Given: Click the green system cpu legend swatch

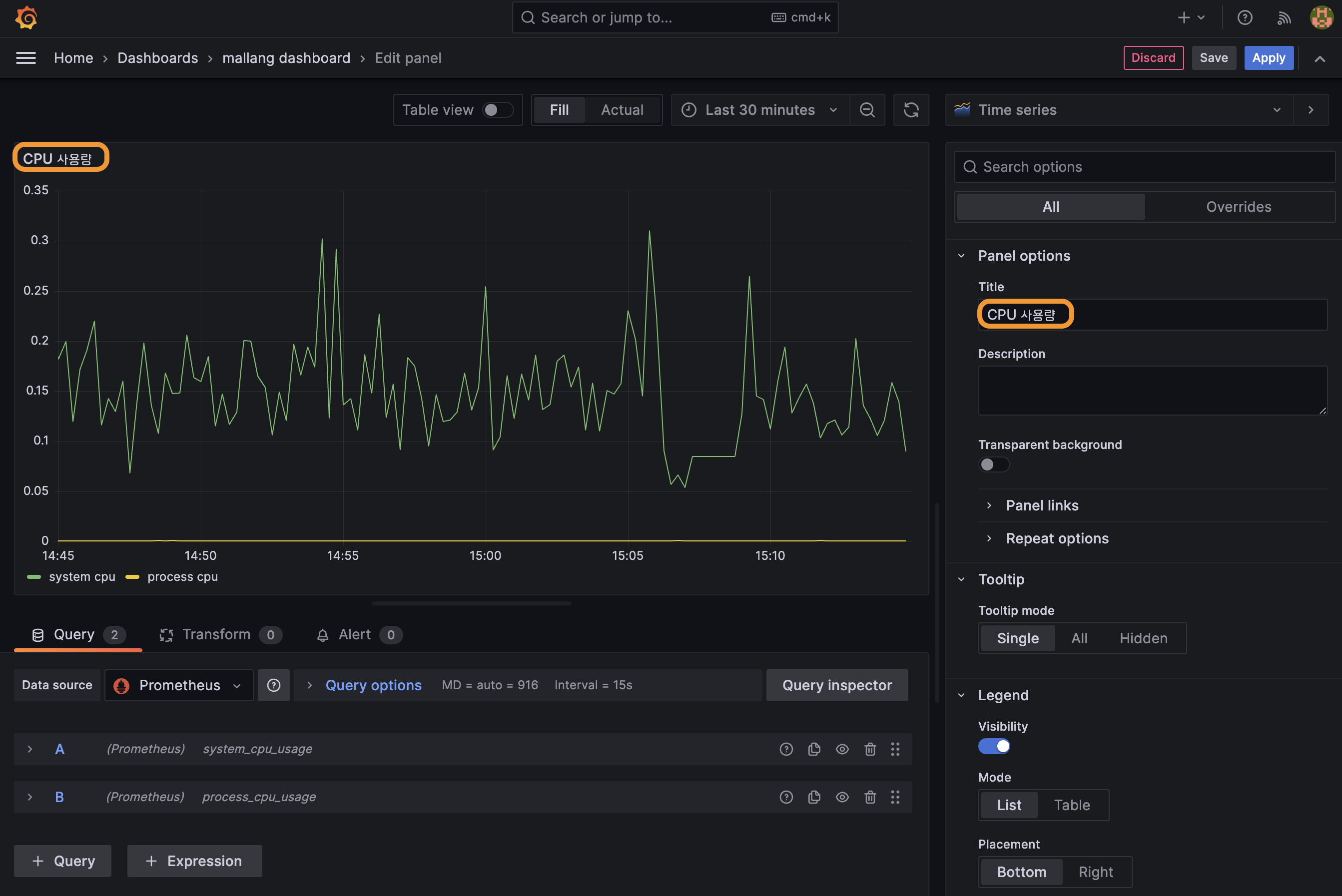Looking at the screenshot, I should (x=33, y=577).
